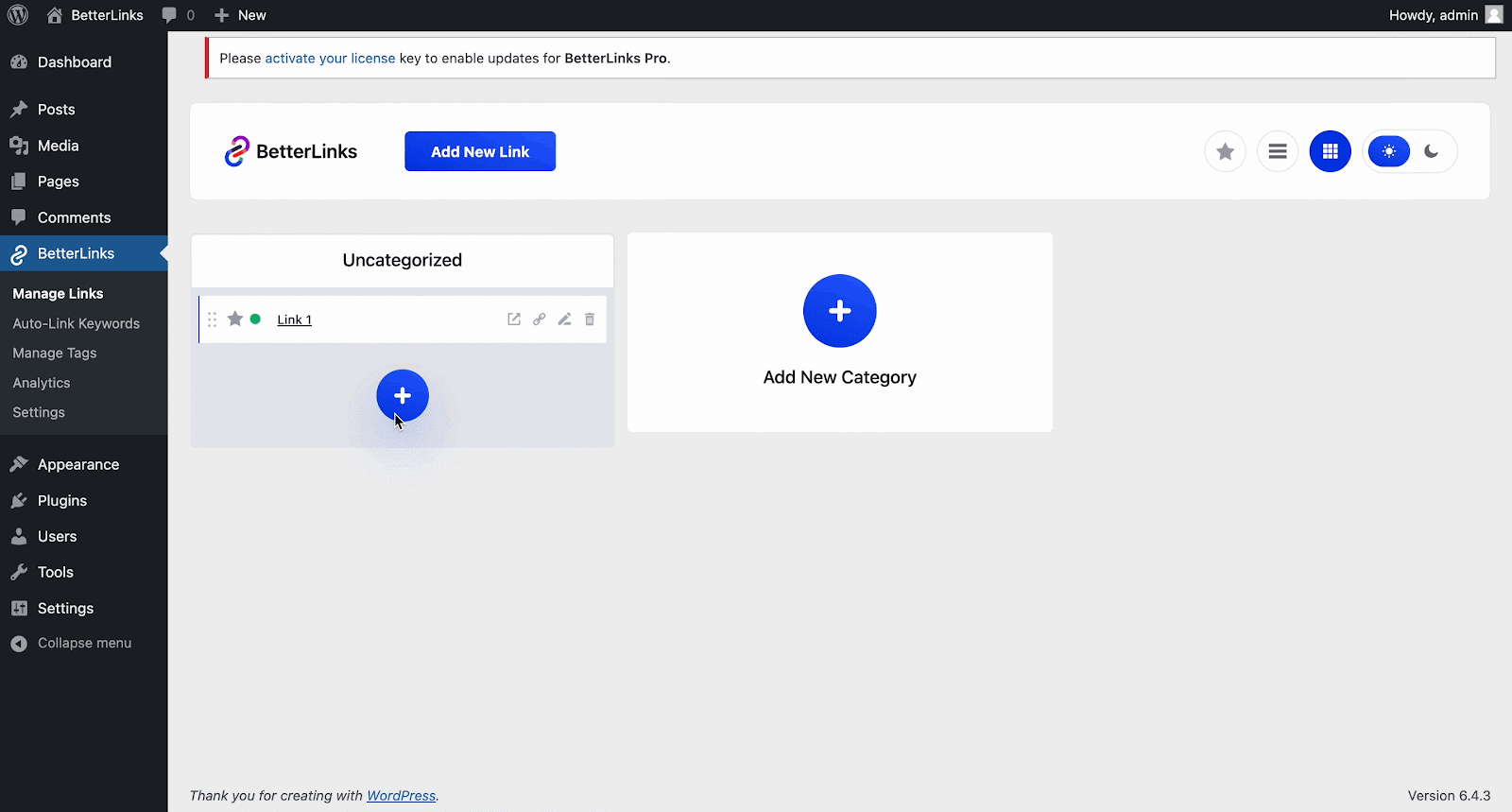
Task: Edit Link 1 with the pencil icon
Action: 564,320
